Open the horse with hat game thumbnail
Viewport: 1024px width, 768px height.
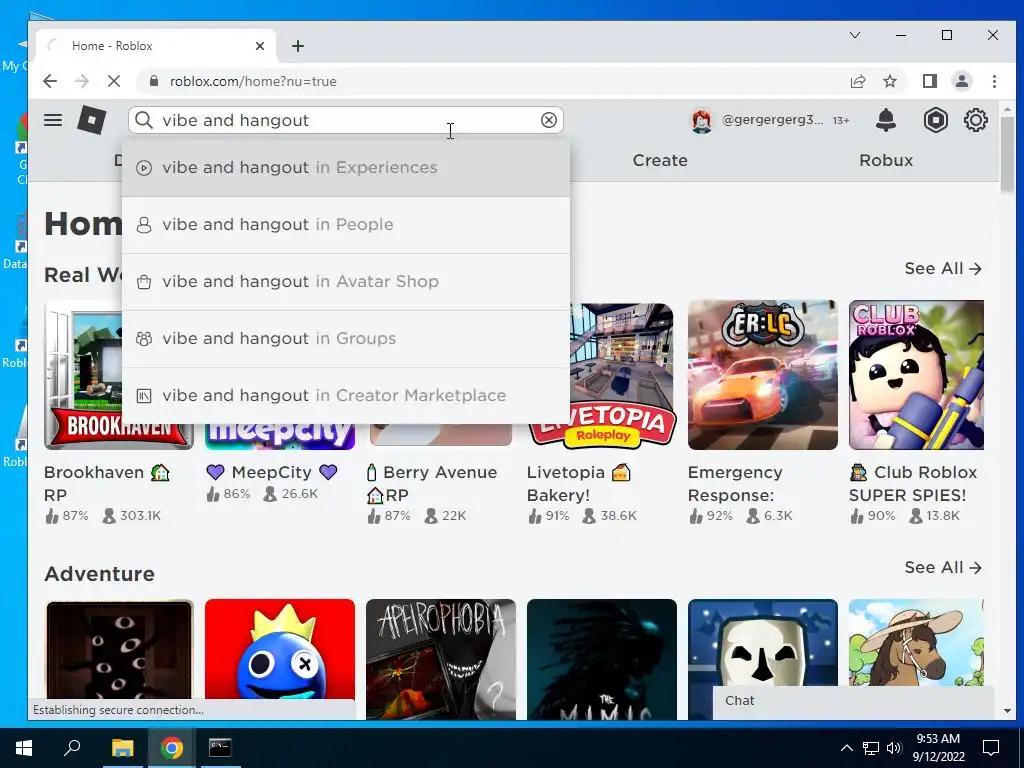pos(916,642)
